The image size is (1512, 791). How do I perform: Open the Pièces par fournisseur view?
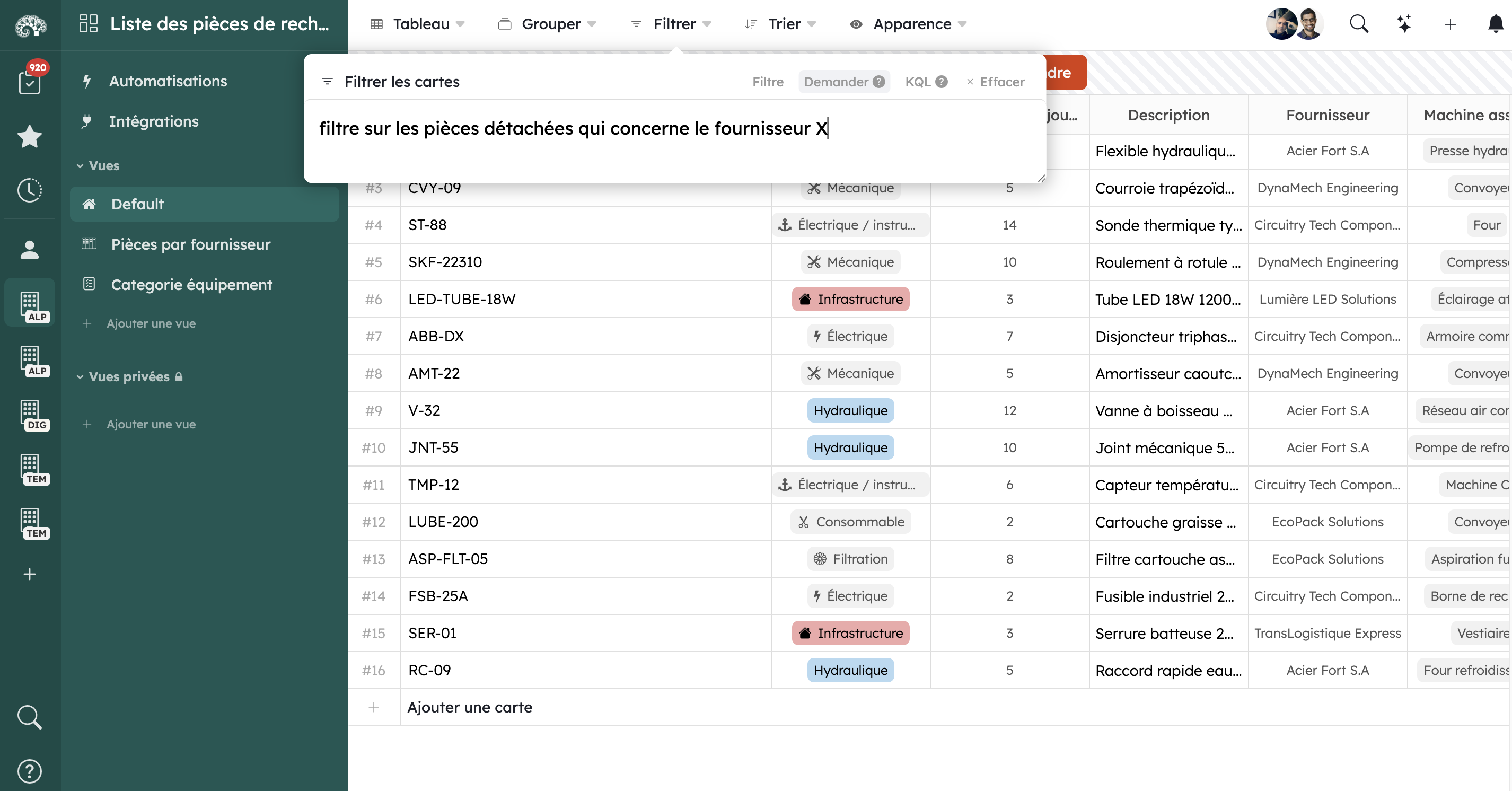coord(190,244)
